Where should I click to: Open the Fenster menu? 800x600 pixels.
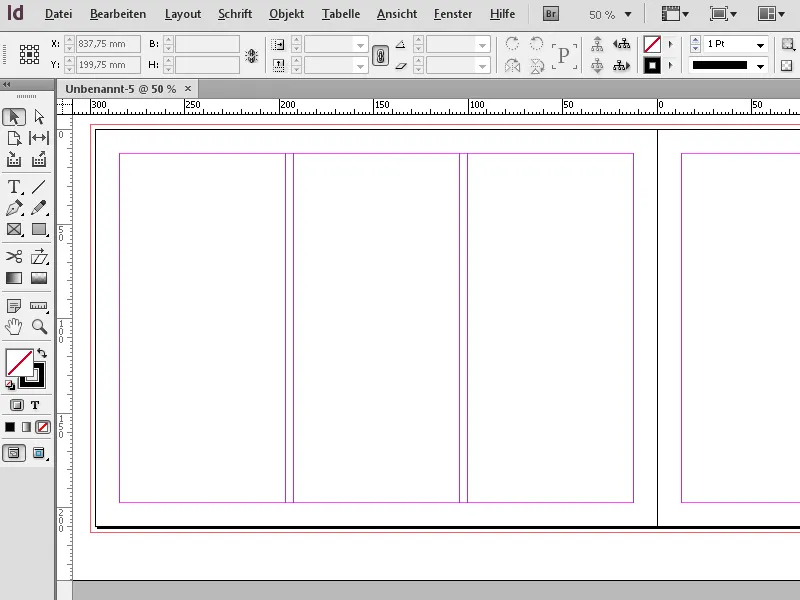tap(453, 14)
